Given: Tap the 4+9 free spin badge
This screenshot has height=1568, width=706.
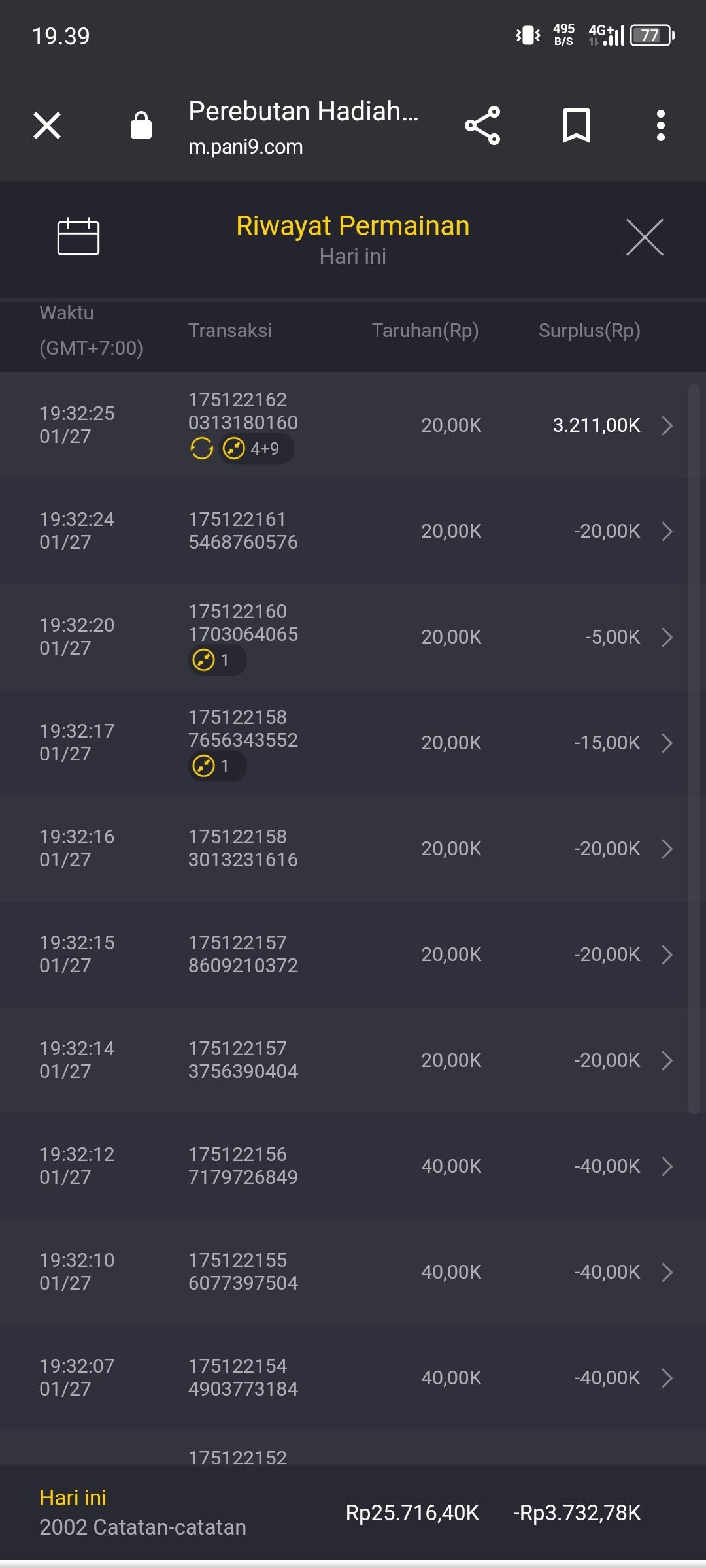Looking at the screenshot, I should point(256,449).
